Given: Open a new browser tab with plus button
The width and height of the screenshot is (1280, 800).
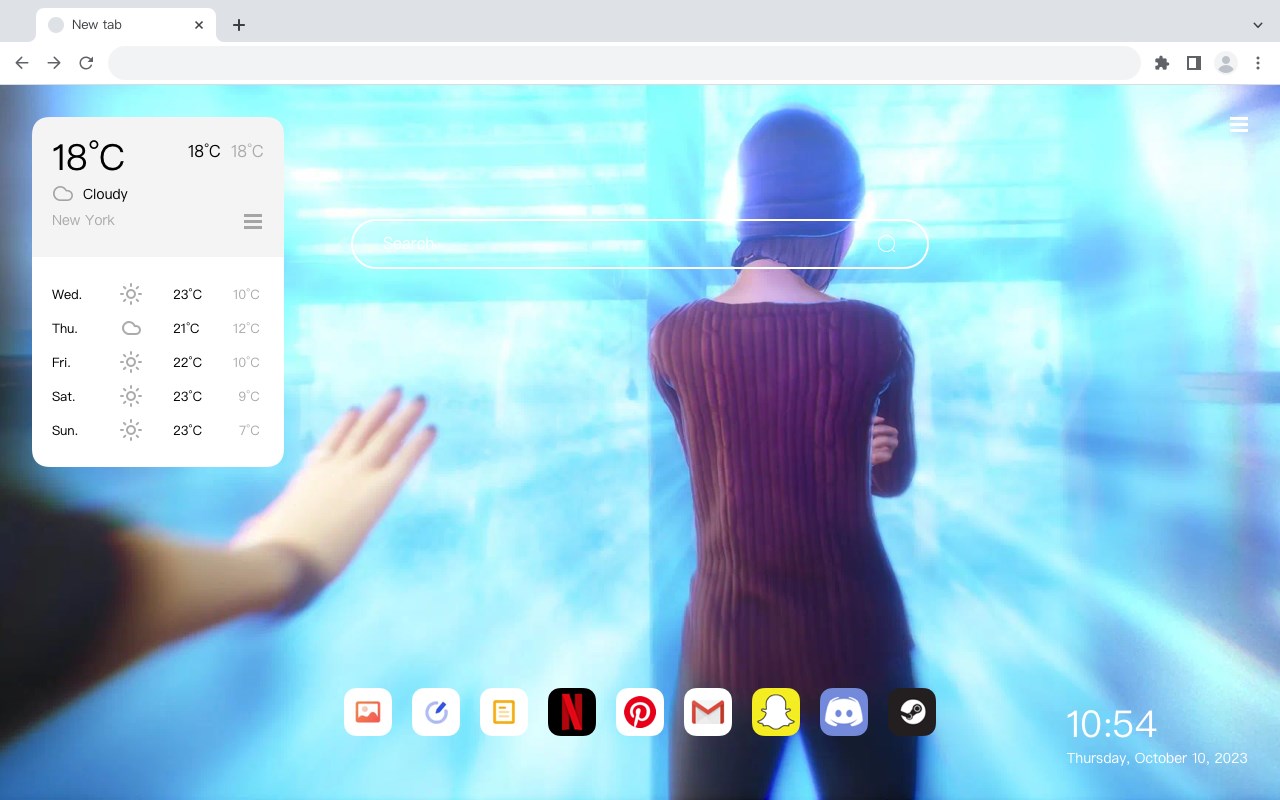Looking at the screenshot, I should [x=238, y=25].
